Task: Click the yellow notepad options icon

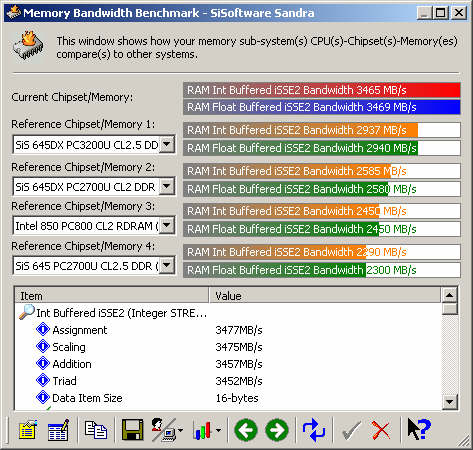Action: (28, 430)
